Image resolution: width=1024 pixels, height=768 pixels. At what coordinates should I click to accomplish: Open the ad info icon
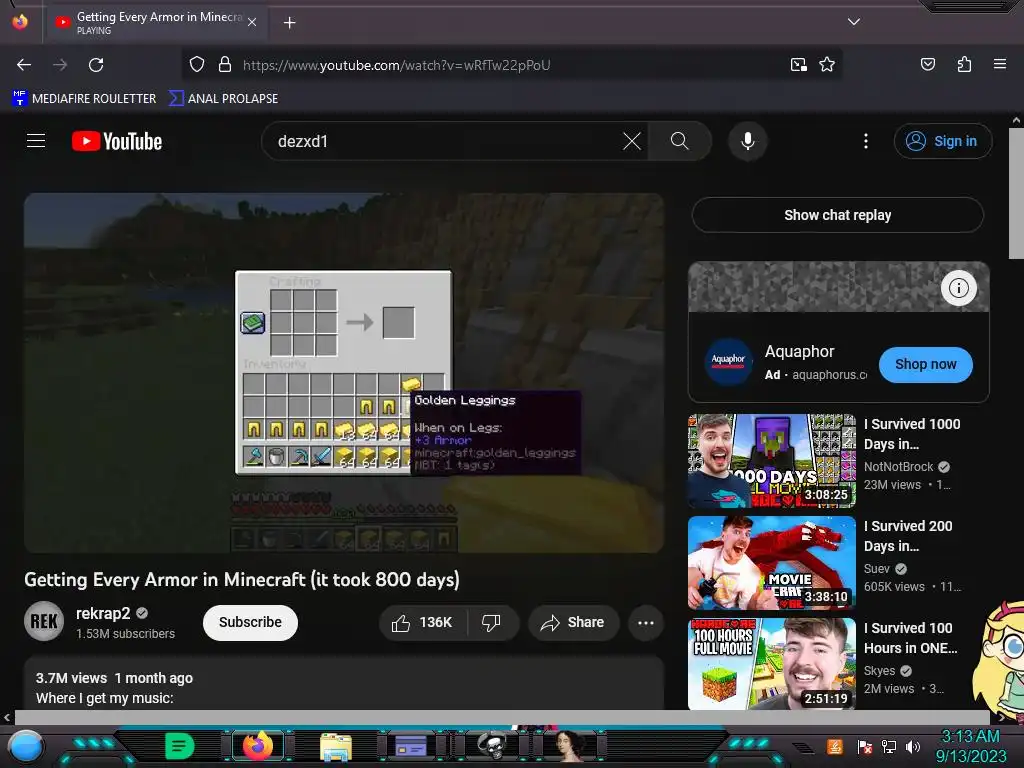pyautogui.click(x=958, y=288)
